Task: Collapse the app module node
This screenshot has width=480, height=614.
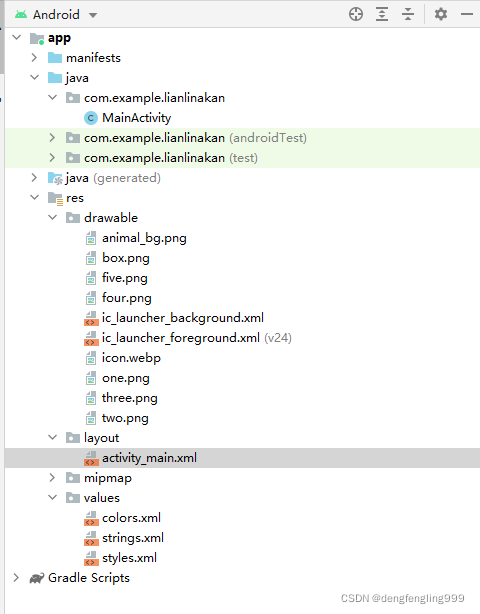Action: [16, 38]
